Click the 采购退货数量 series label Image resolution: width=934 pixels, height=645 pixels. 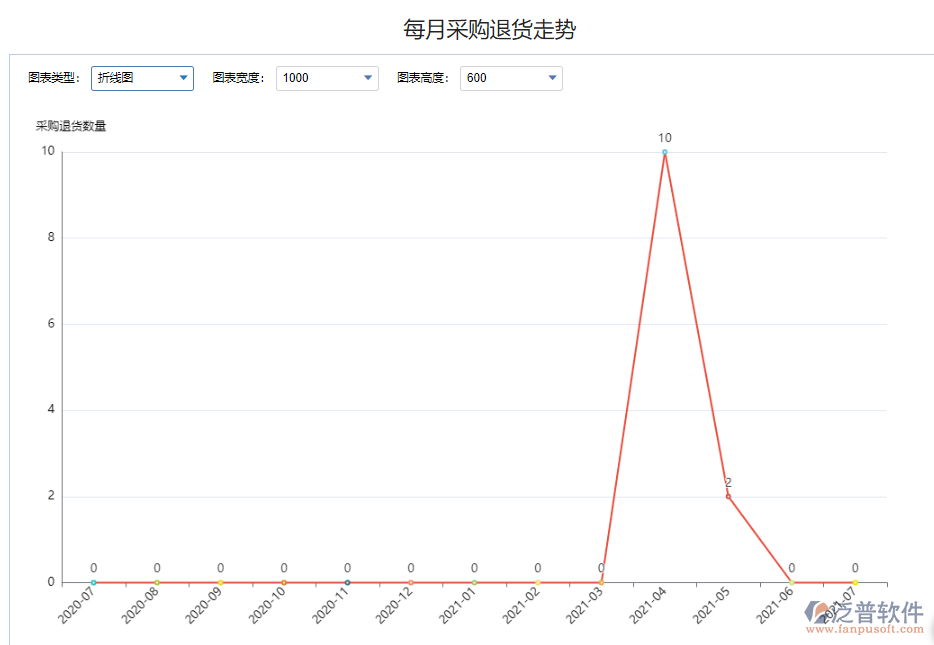coord(70,125)
